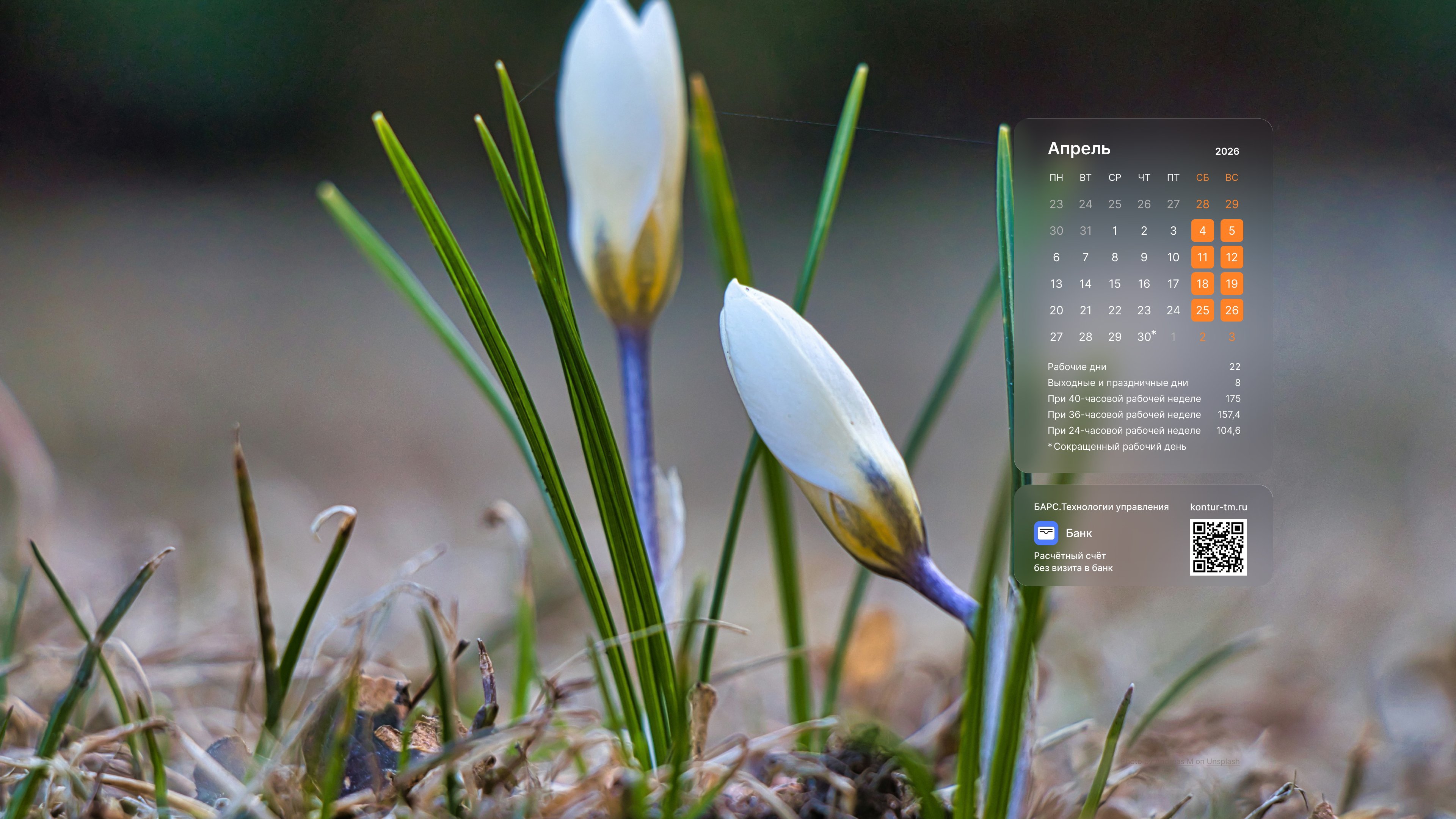Click the Andreas M author link
This screenshot has height=819, width=1456.
point(1175,762)
